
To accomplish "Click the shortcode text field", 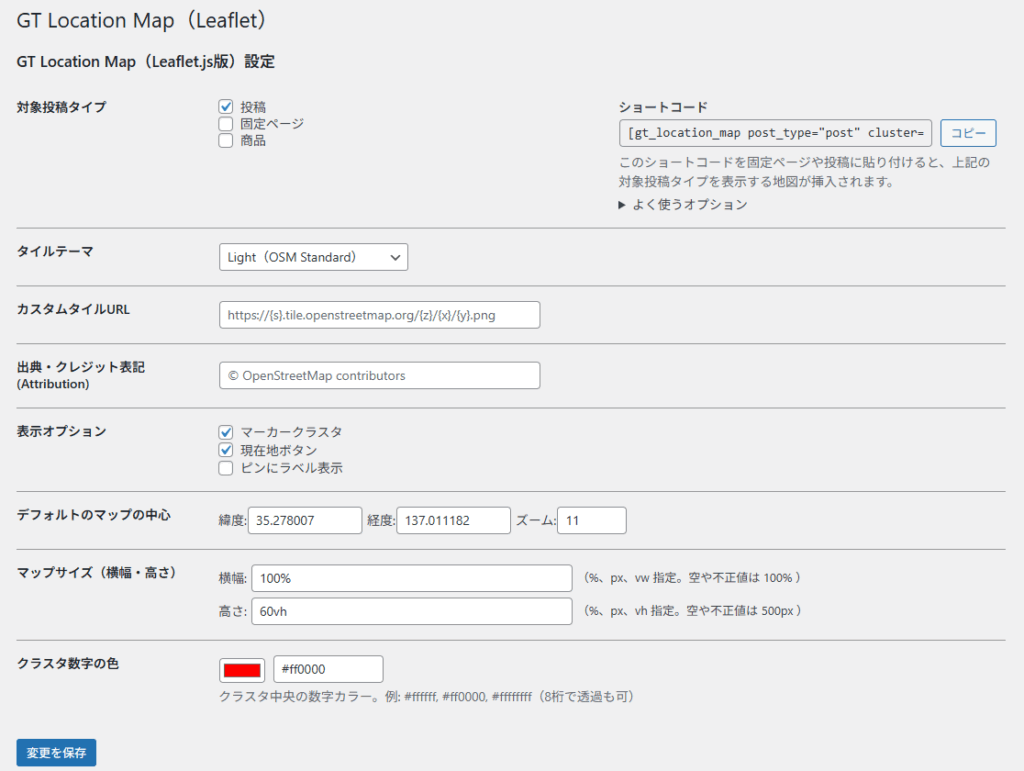I will (775, 133).
